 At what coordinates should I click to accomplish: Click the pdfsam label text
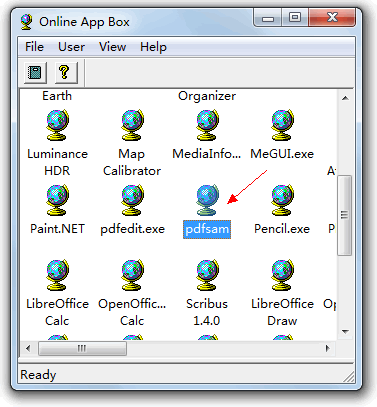click(x=207, y=229)
